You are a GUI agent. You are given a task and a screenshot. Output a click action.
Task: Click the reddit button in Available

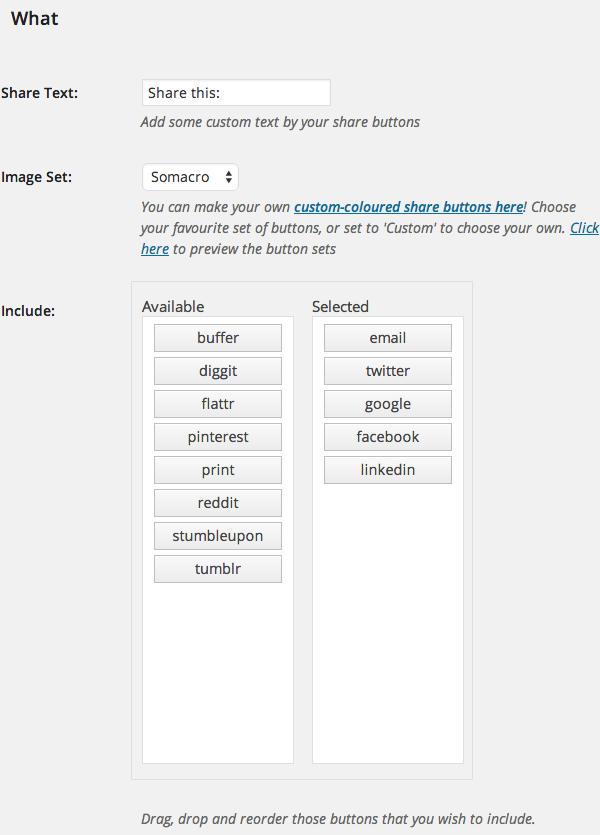point(218,503)
